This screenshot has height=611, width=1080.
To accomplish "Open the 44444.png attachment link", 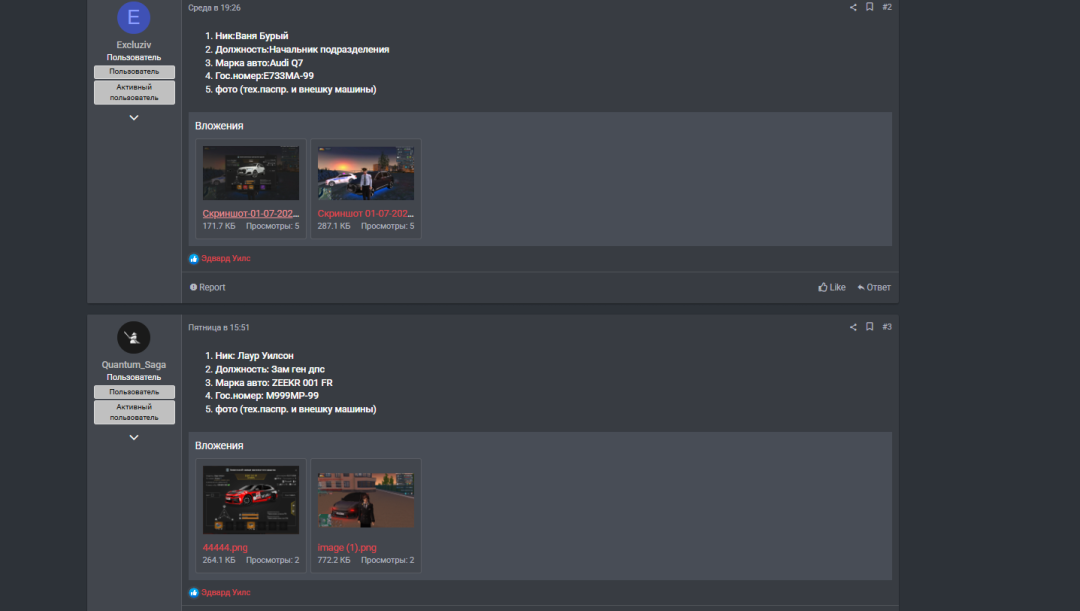I will pyautogui.click(x=225, y=548).
